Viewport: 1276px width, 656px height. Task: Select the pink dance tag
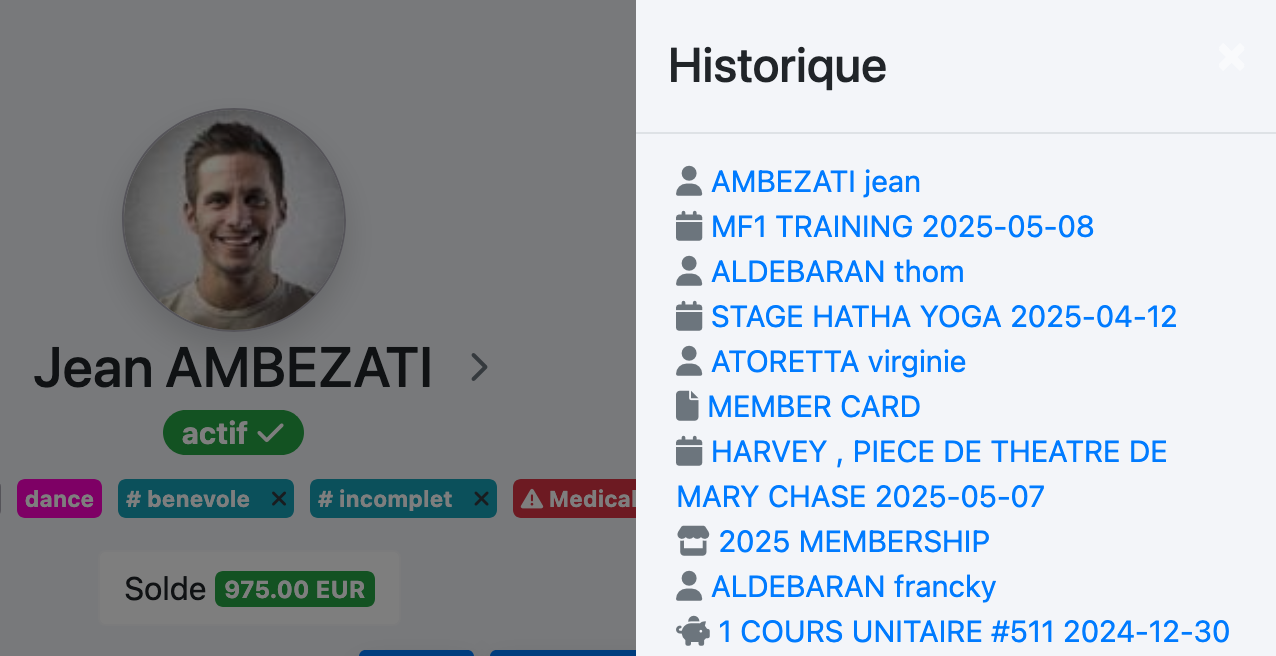coord(59,499)
